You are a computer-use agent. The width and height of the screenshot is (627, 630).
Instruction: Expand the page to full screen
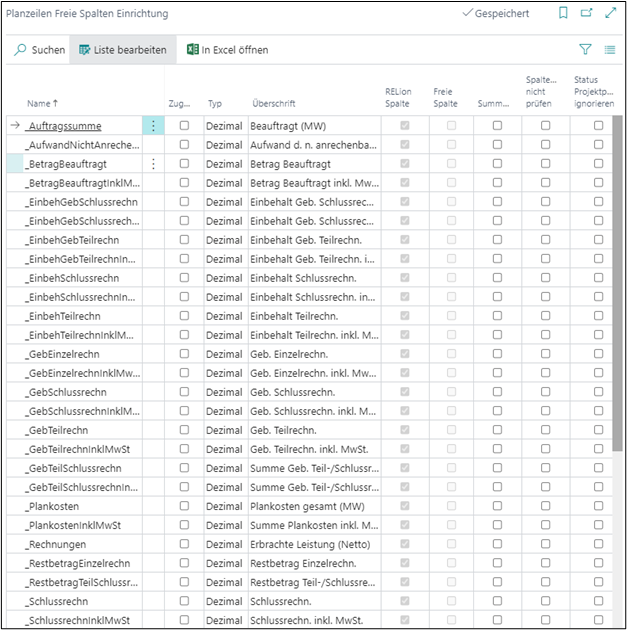pyautogui.click(x=610, y=14)
